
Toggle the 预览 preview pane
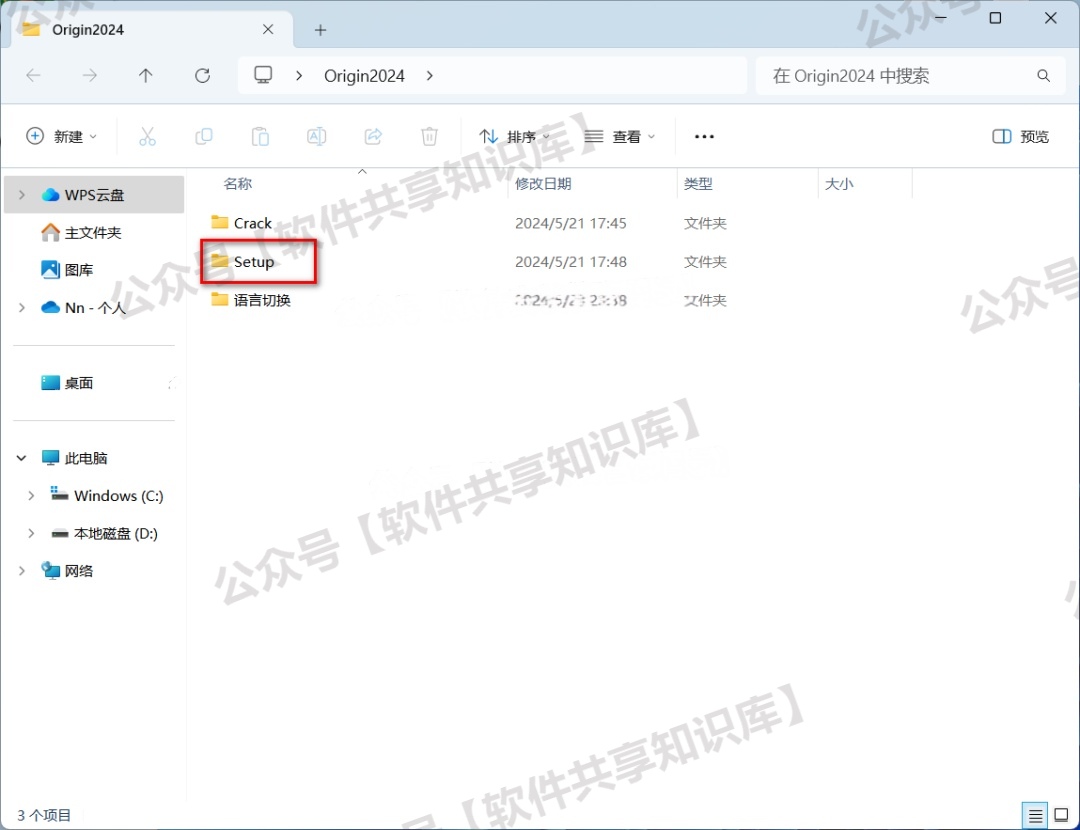click(1020, 136)
